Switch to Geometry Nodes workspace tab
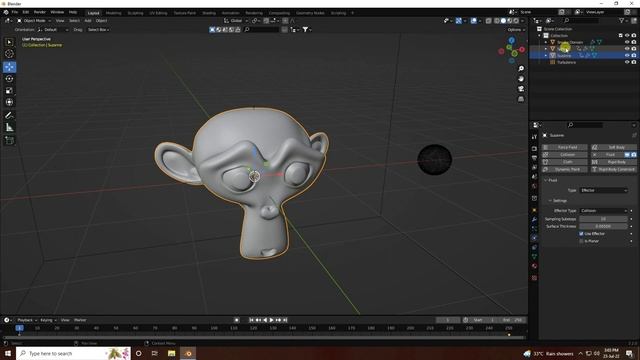Image resolution: width=640 pixels, height=360 pixels. pos(310,13)
